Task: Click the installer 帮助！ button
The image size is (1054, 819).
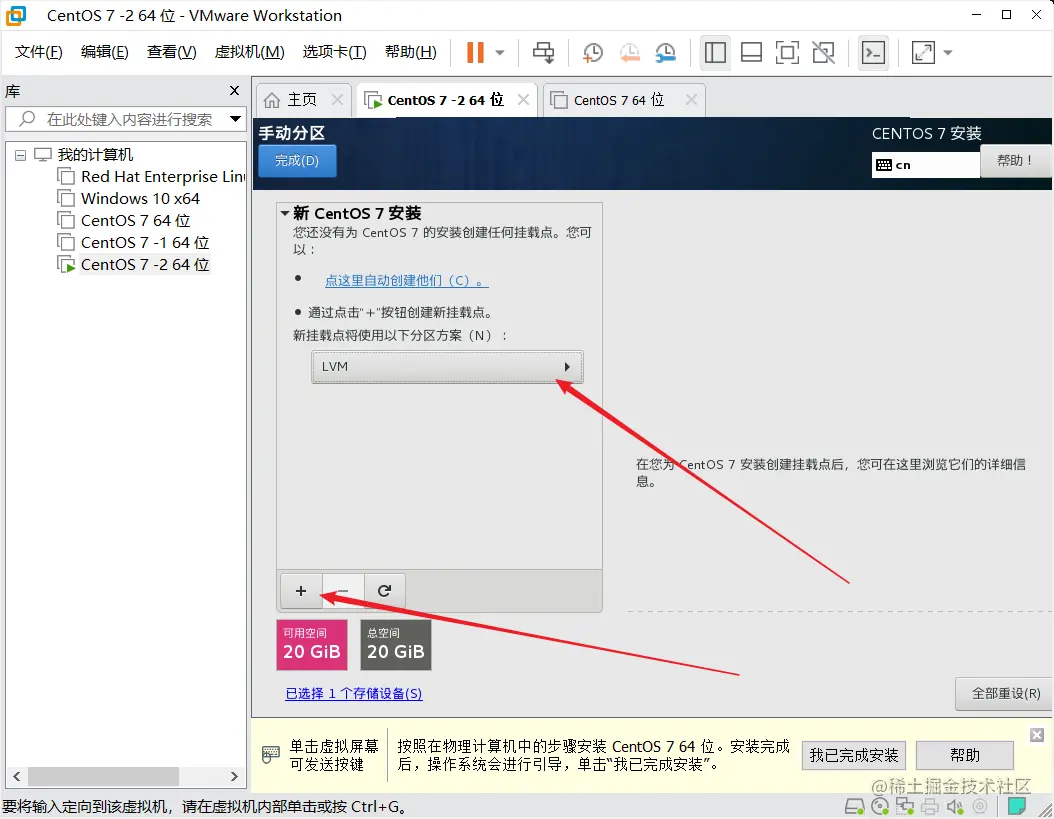Action: point(1015,161)
